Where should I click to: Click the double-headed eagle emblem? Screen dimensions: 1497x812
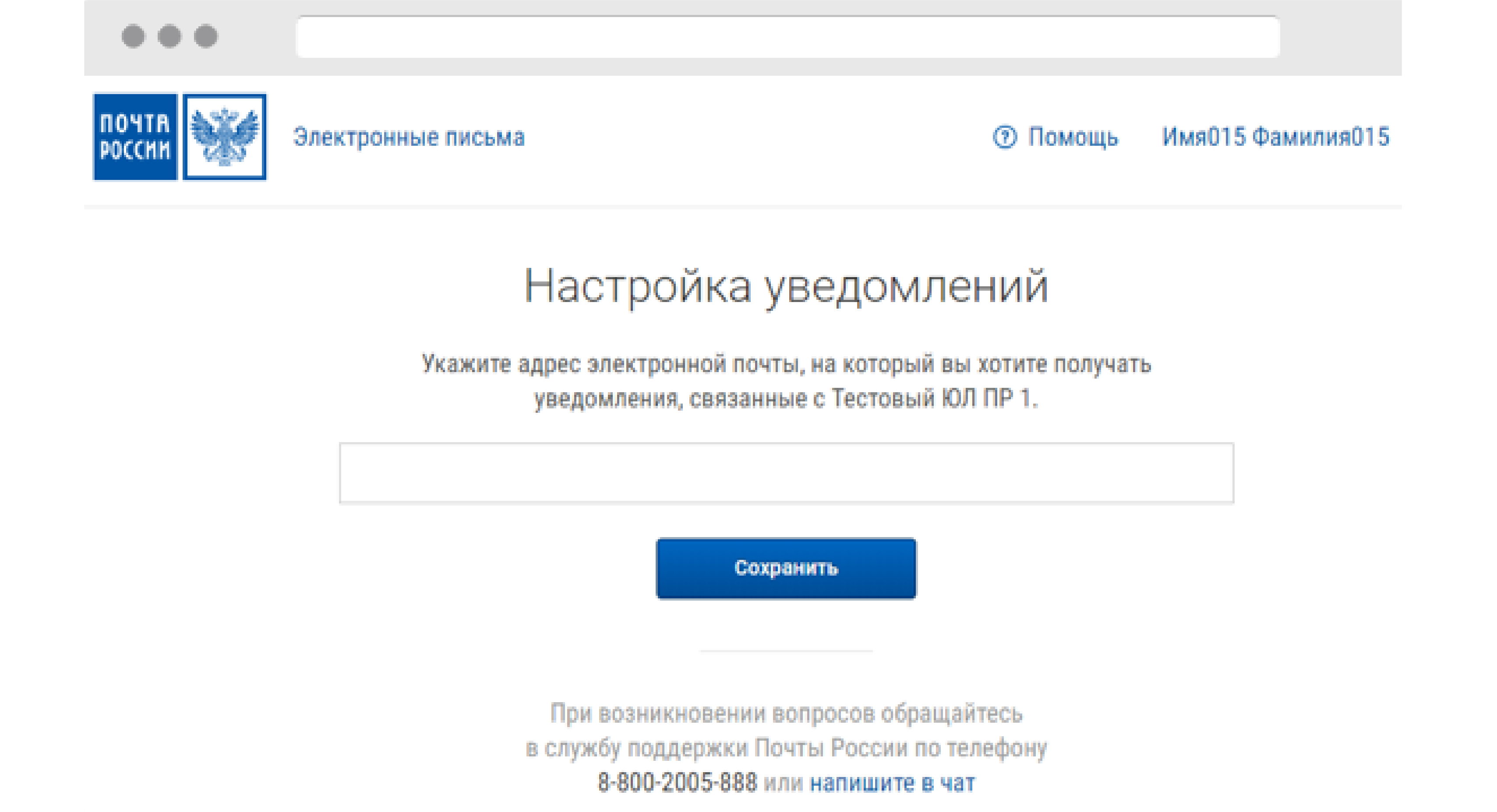(x=225, y=137)
